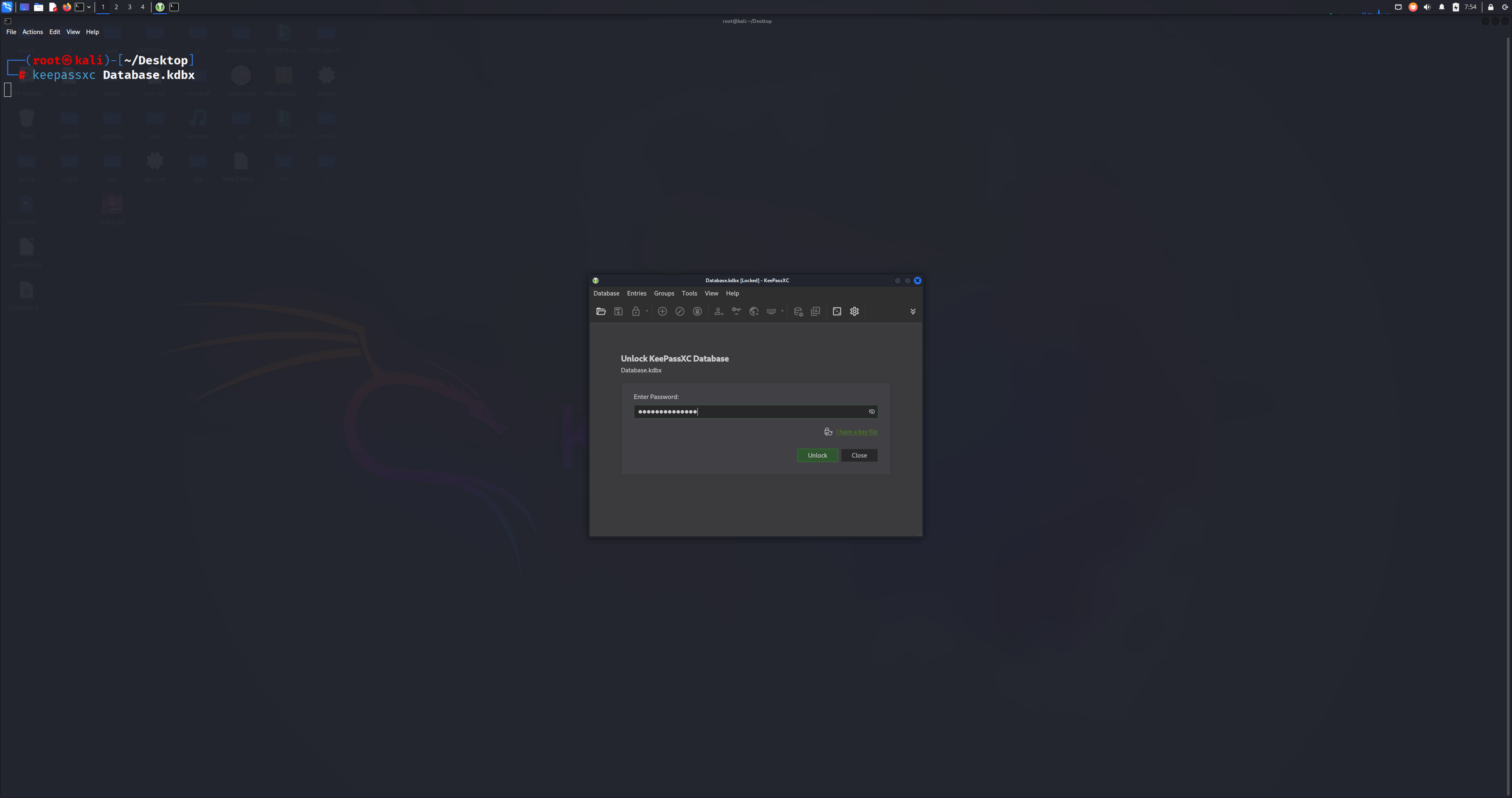Click the battery power tray icon
Image resolution: width=1512 pixels, height=798 pixels.
pos(1455,7)
